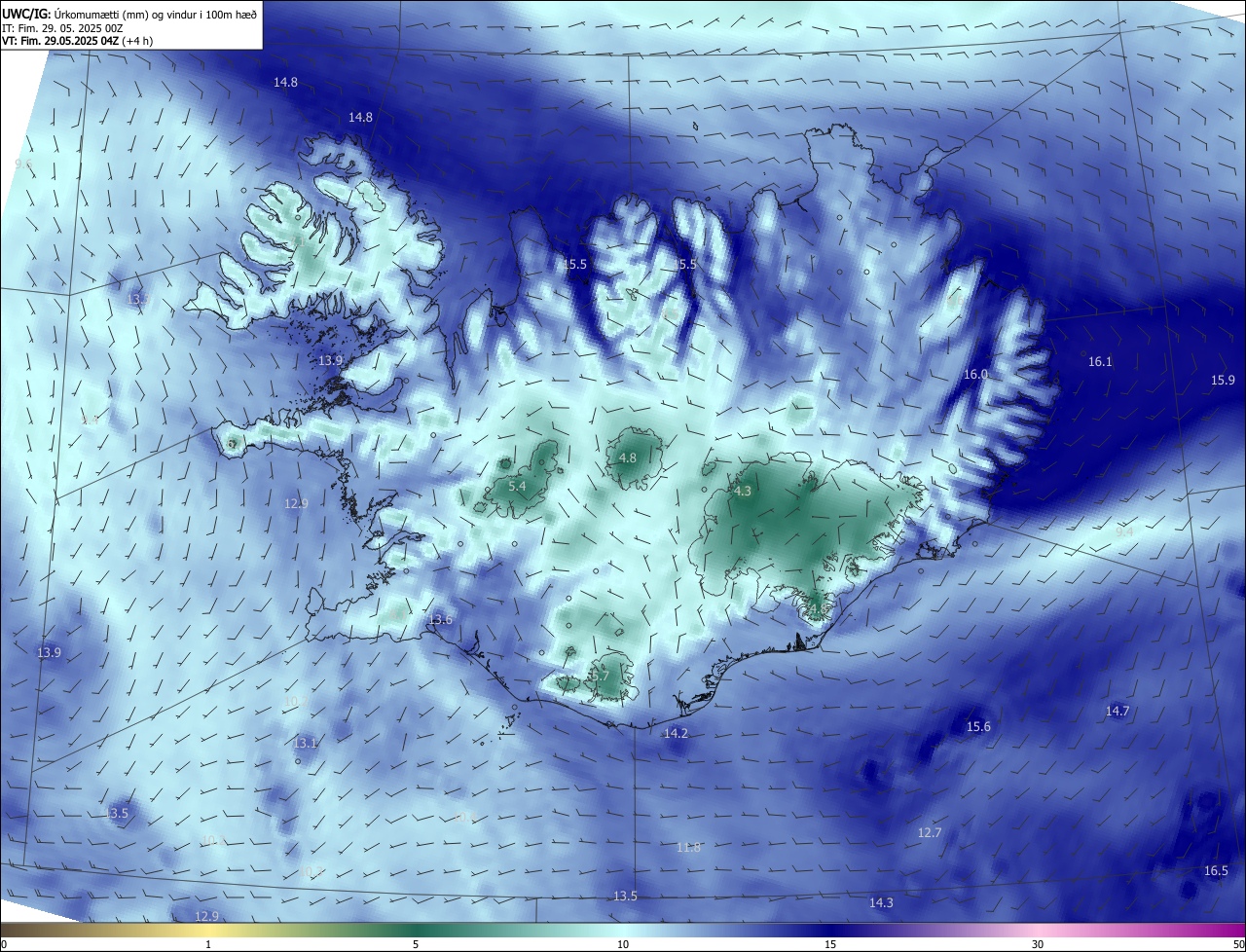Viewport: 1246px width, 952px height.
Task: Click the 16.1 value offshore
Action: tap(1100, 362)
